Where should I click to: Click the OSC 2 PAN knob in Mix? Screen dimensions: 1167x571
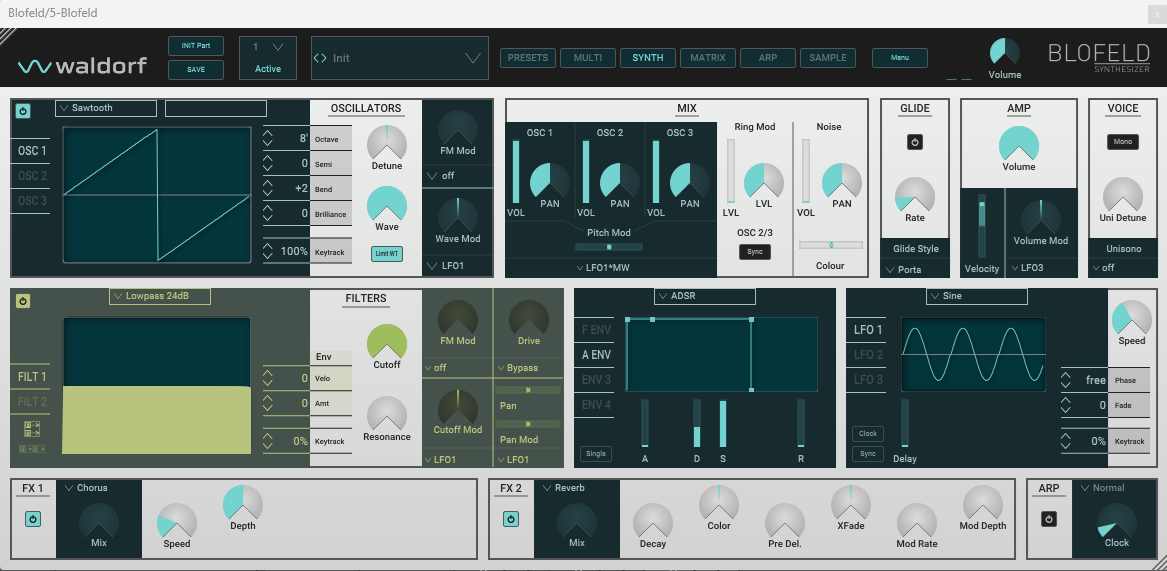620,181
